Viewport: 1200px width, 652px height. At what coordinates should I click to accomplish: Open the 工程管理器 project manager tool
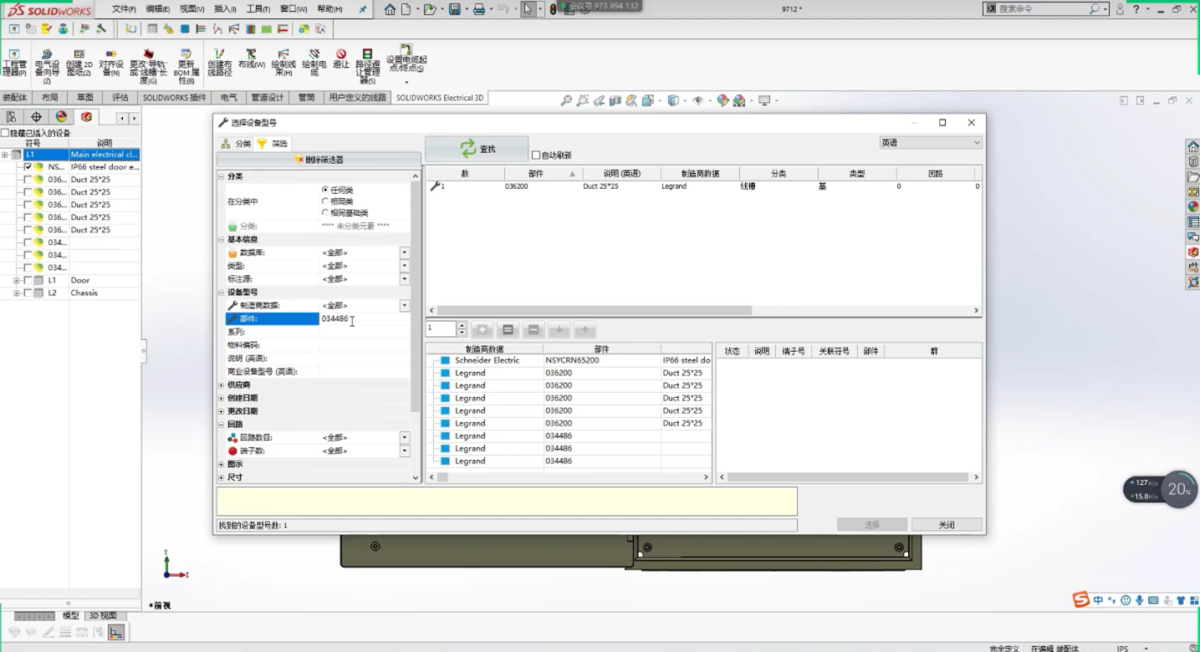click(14, 63)
